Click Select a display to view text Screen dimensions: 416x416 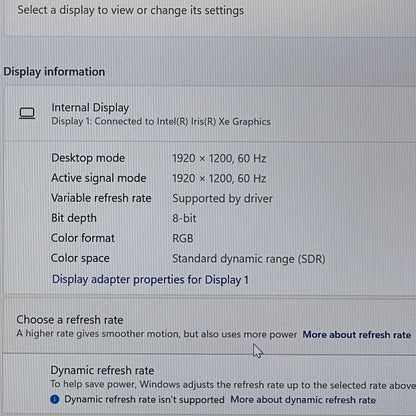(x=131, y=10)
